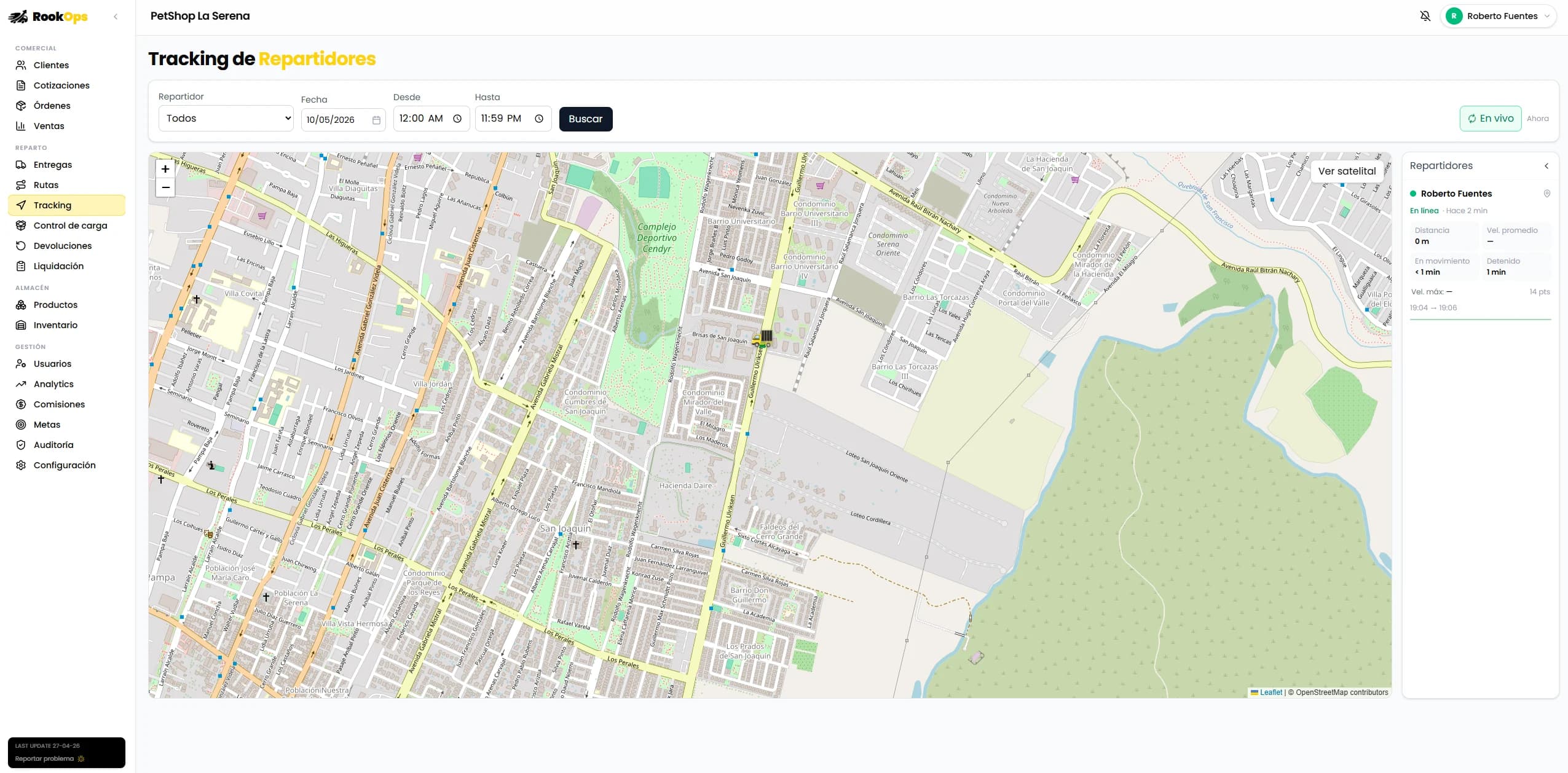Open the Roberto Fuentes user menu
Screen dimensions: 1568x773
click(1498, 16)
